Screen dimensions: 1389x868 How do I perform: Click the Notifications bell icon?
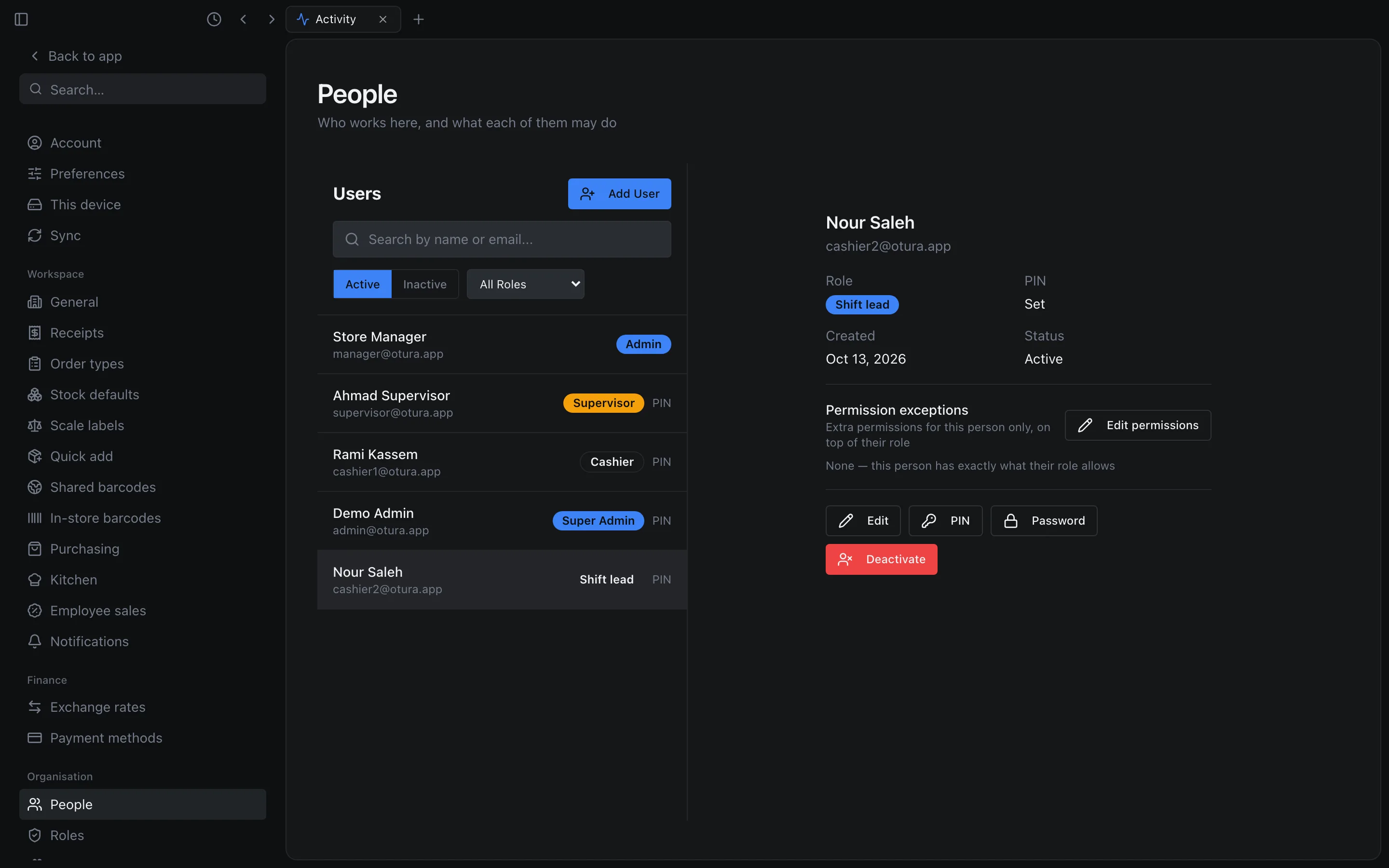click(35, 641)
